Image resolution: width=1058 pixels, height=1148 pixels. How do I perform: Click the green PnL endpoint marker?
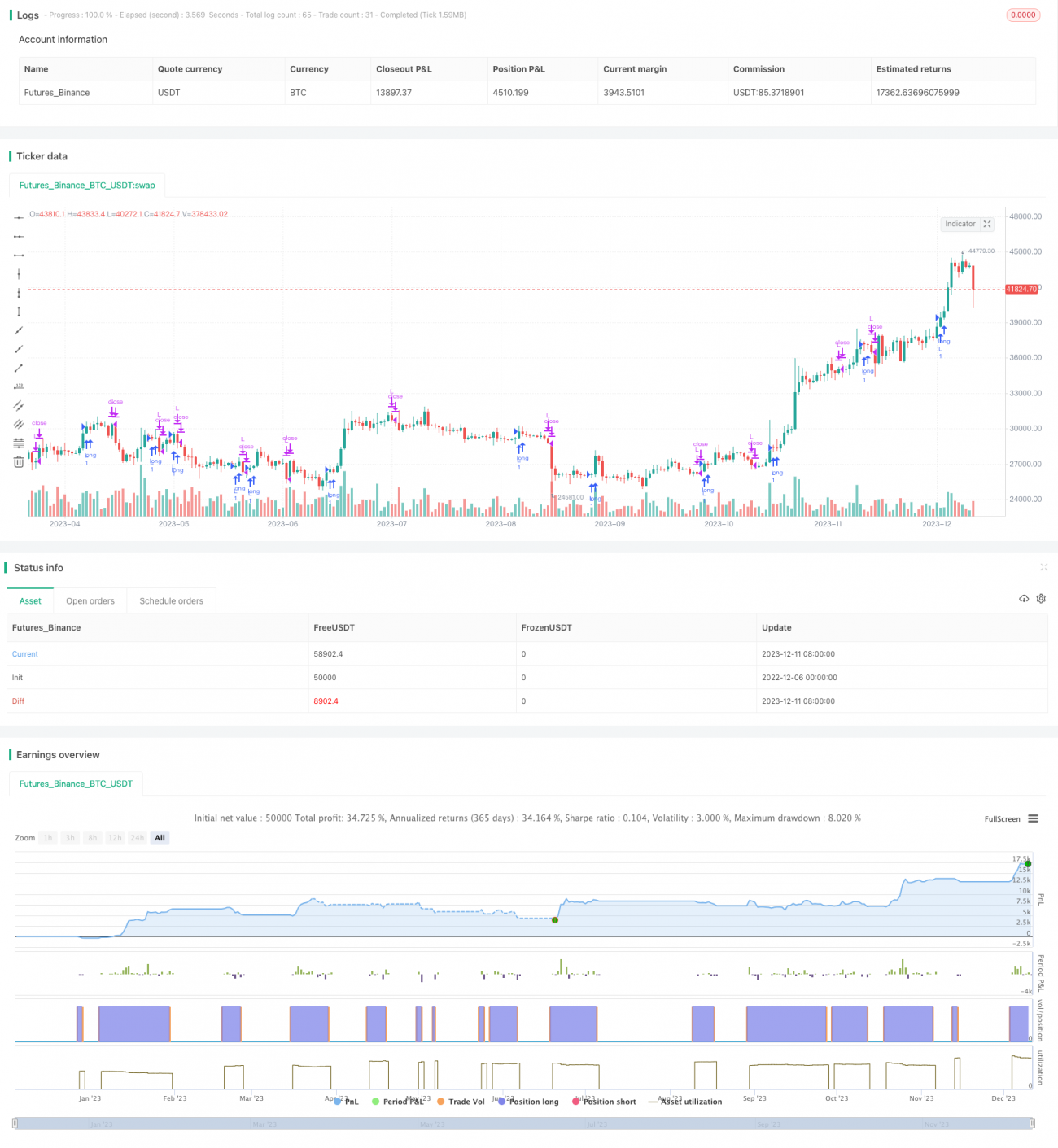coord(1028,863)
